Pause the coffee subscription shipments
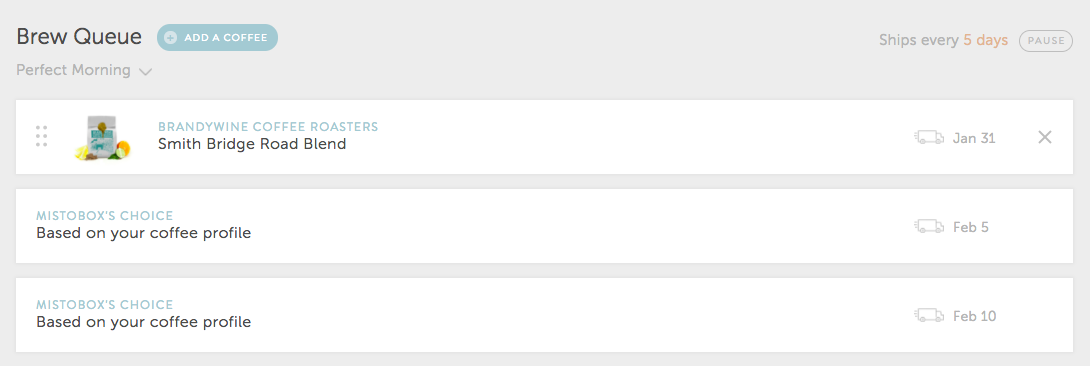 [x=1046, y=41]
